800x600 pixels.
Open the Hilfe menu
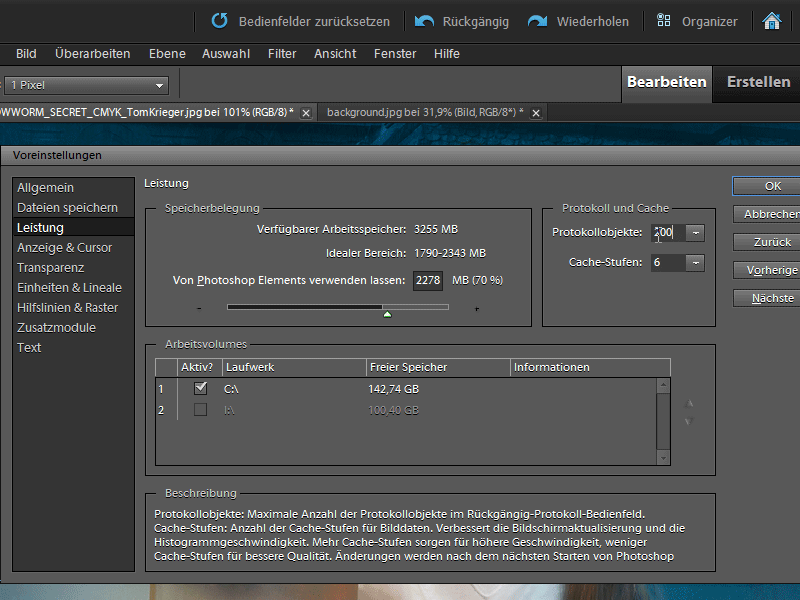446,54
